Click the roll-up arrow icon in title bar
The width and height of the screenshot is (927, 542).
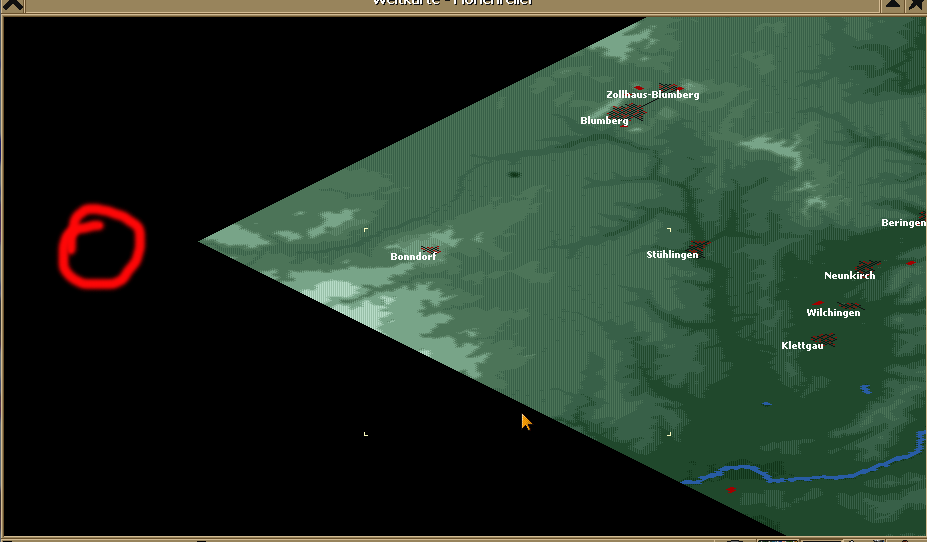[x=893, y=4]
